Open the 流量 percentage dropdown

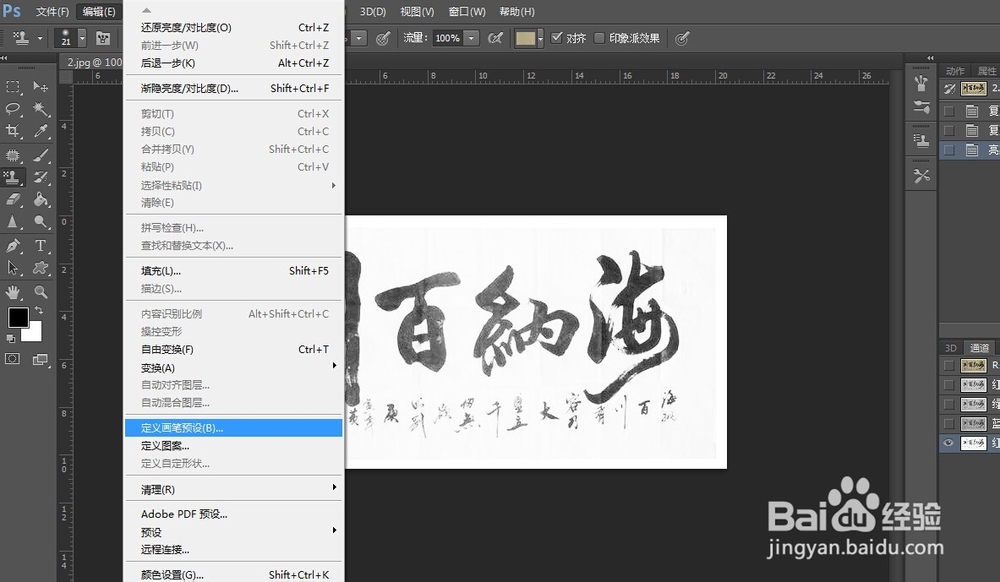[470, 38]
